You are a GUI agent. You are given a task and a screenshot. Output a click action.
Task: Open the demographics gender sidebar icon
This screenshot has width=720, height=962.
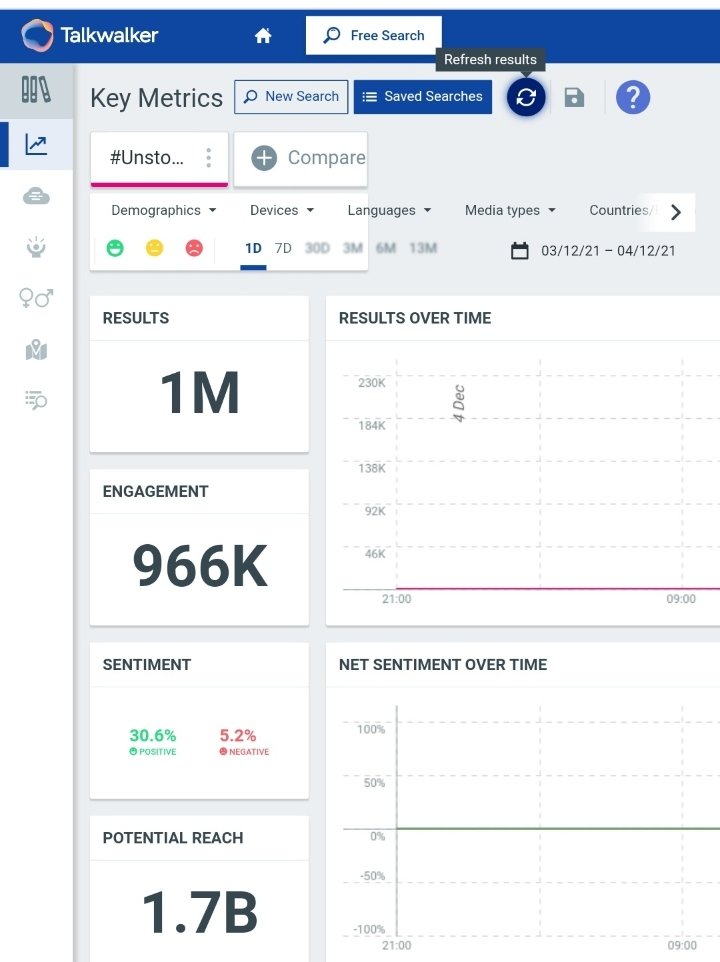pos(36,298)
